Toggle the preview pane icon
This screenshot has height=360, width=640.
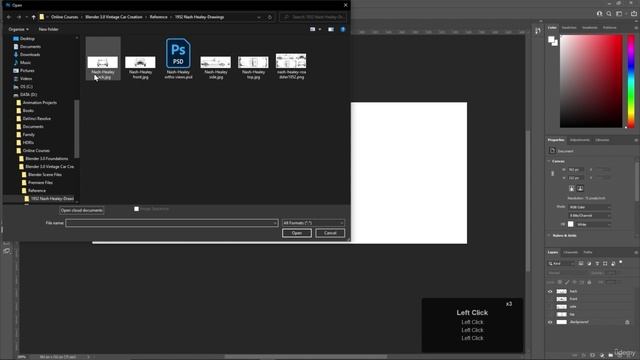(331, 29)
